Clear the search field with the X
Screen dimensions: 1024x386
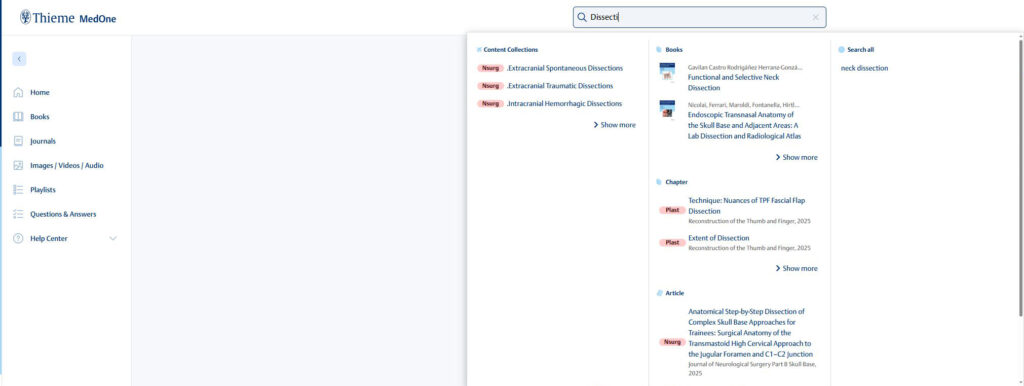816,18
